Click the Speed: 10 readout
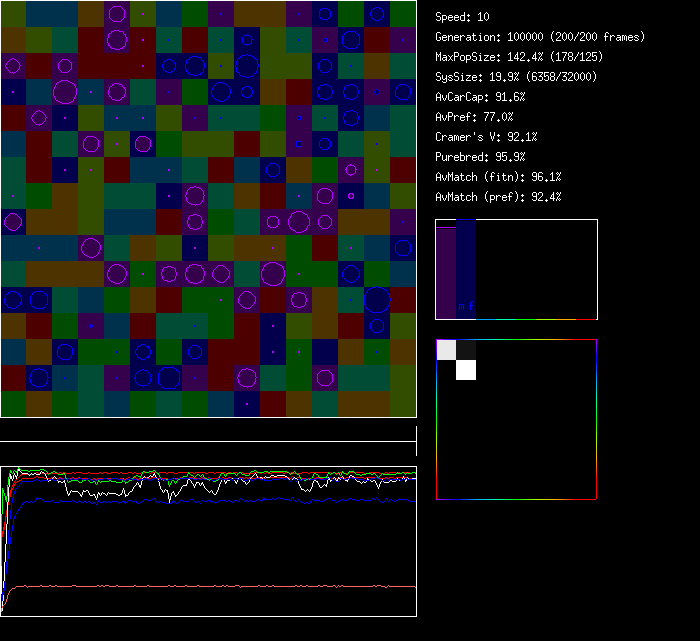 tap(462, 17)
